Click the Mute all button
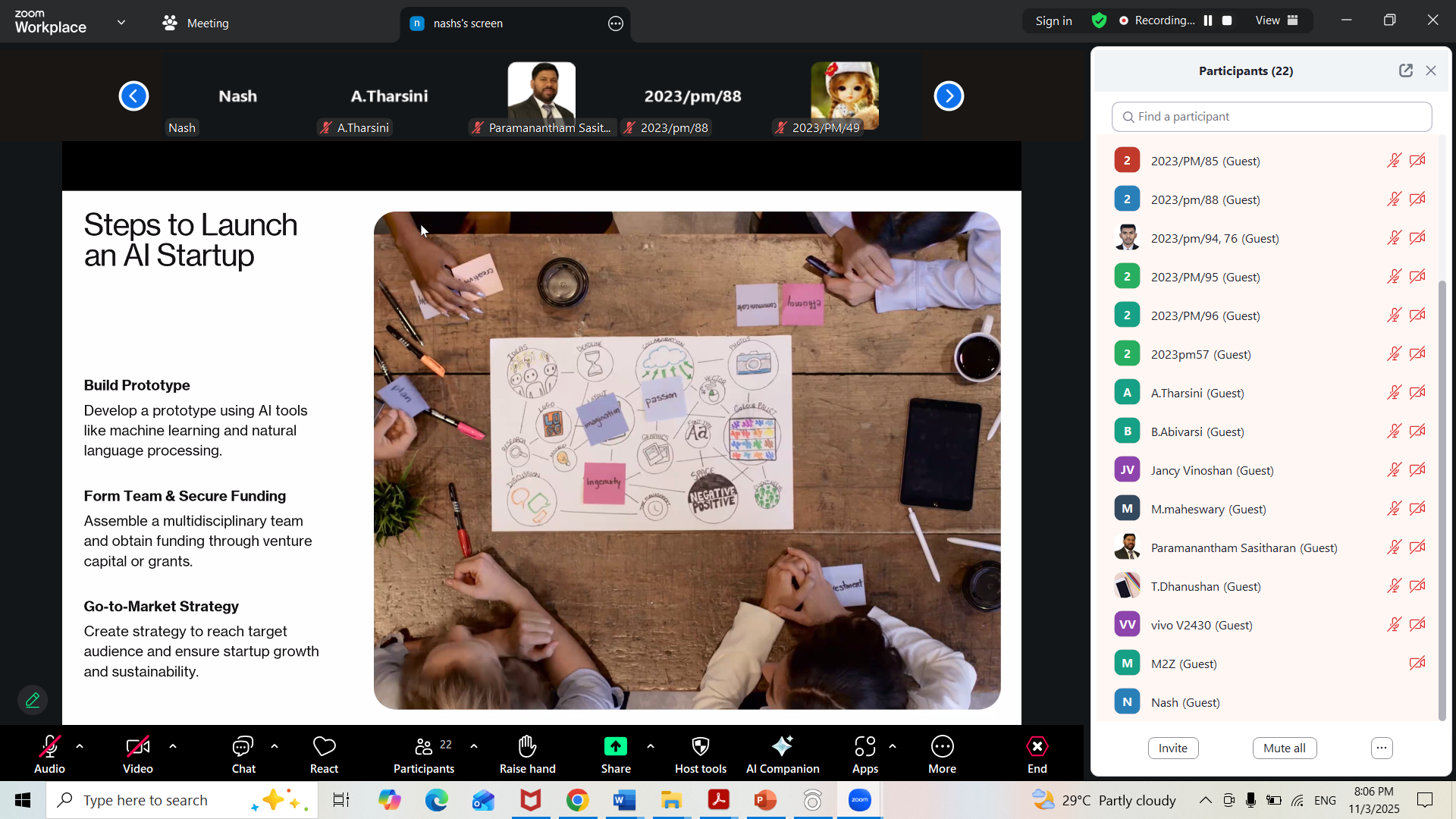 coord(1284,748)
